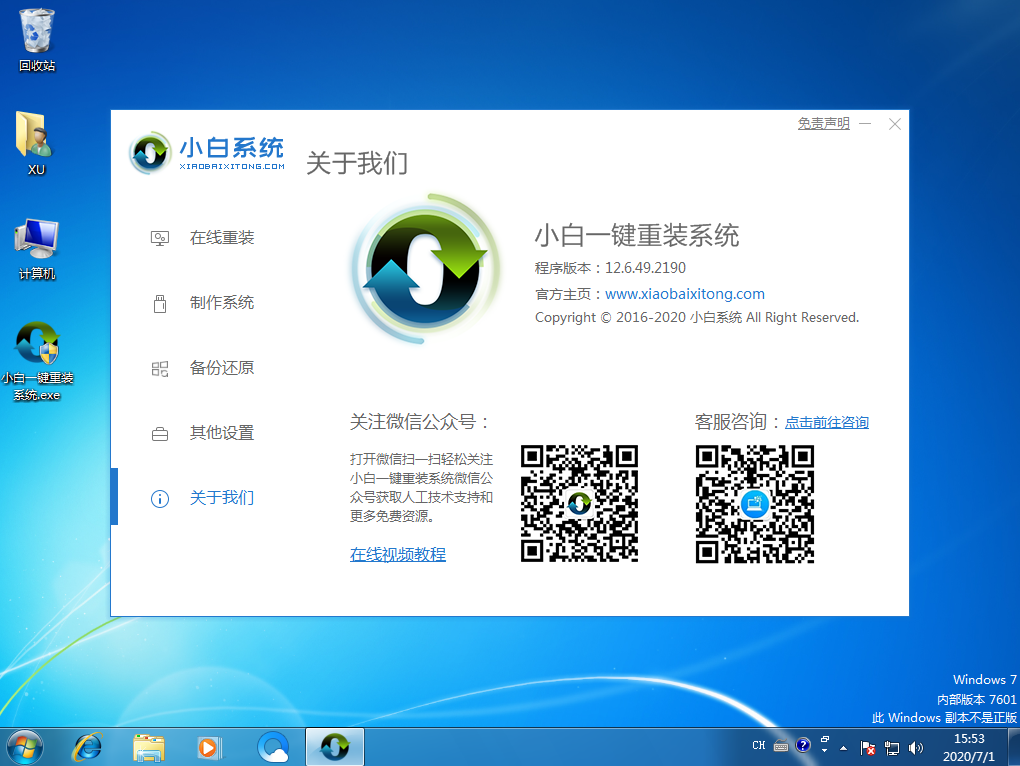Open the 免责声明 disclaimer link
Screen dimensions: 1020x766
(823, 124)
